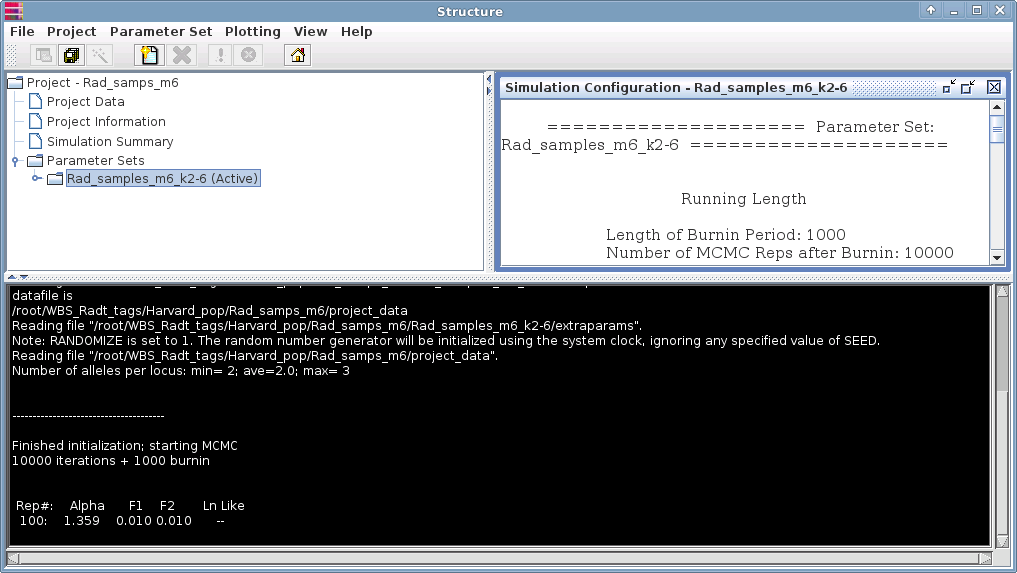The image size is (1017, 573).
Task: Select Project Data in the tree
Action: point(85,101)
